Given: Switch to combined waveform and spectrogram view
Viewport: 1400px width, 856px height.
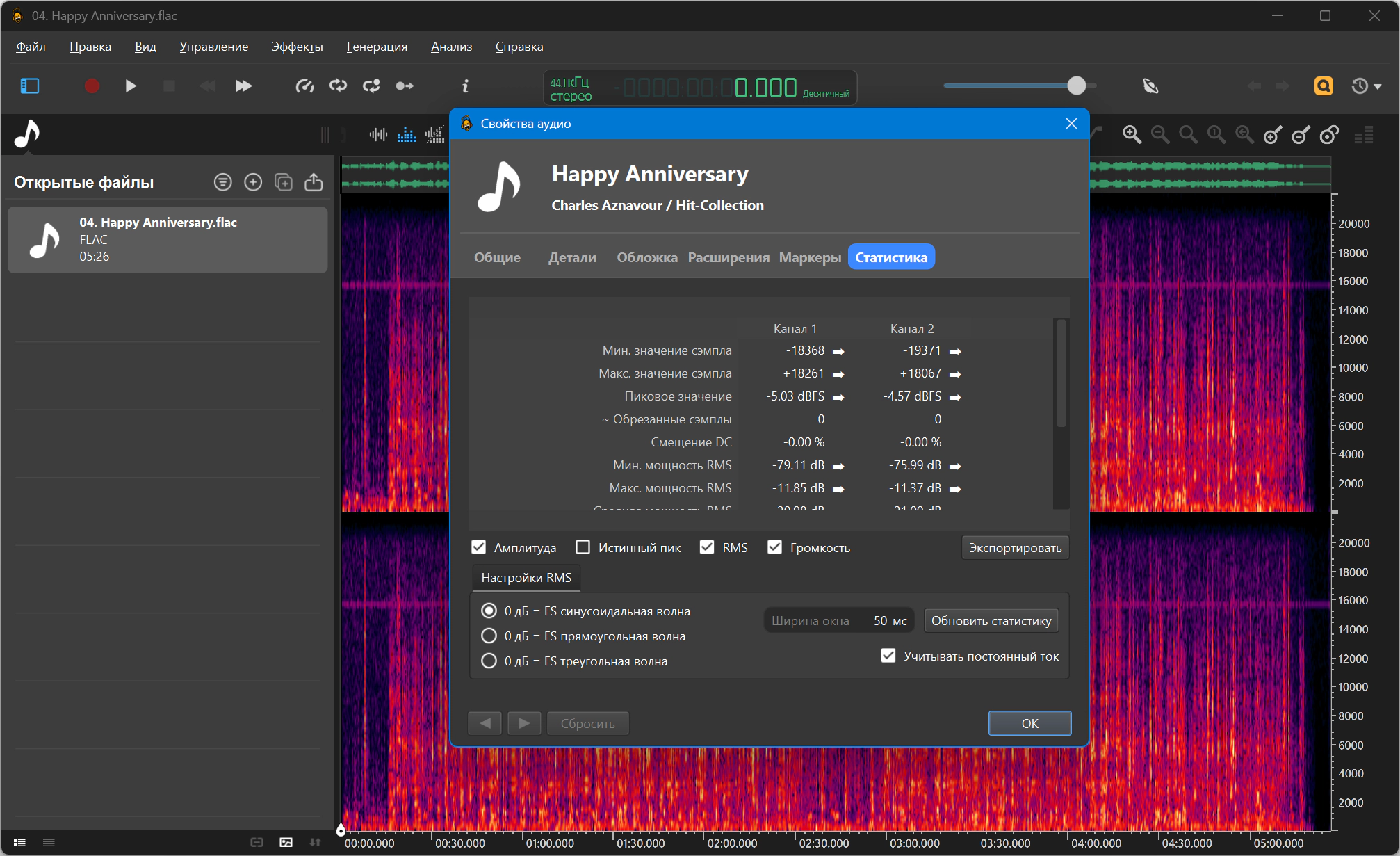Looking at the screenshot, I should [x=435, y=135].
